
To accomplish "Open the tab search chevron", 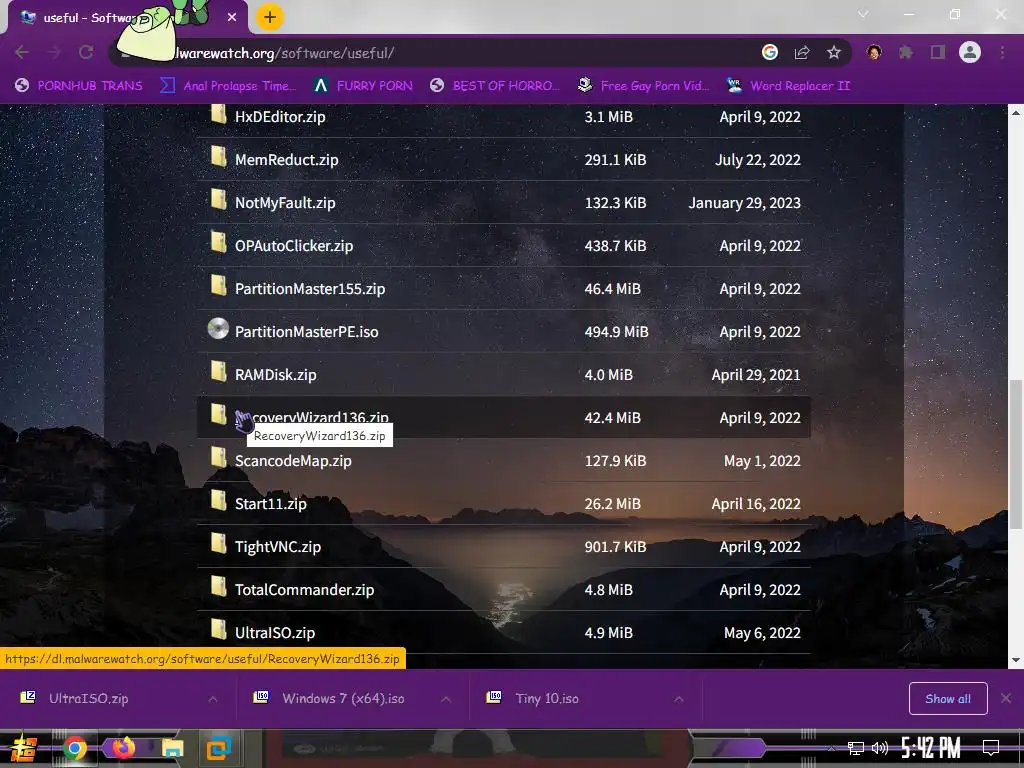I will [863, 14].
